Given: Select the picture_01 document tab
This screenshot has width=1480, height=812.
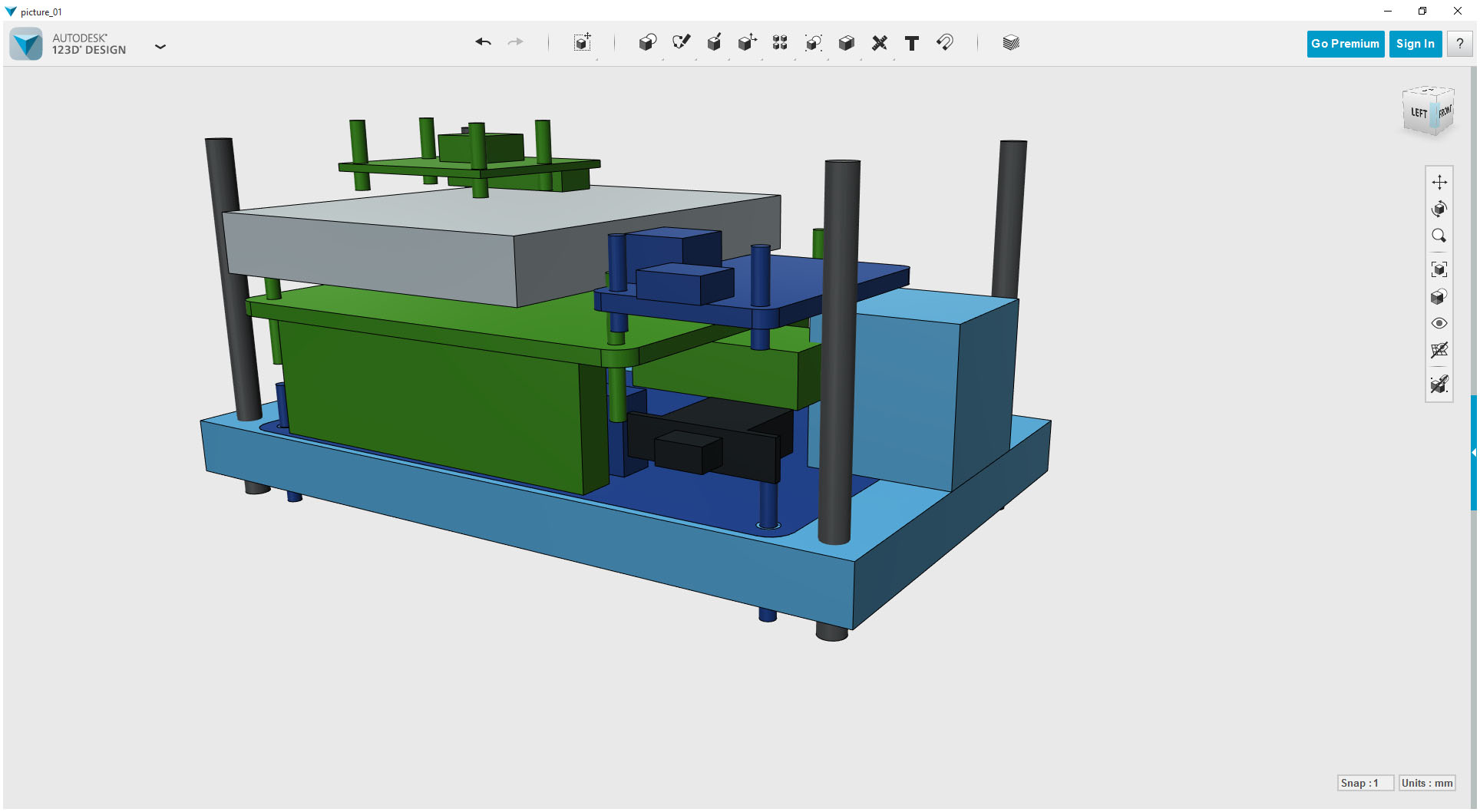Looking at the screenshot, I should coord(40,12).
